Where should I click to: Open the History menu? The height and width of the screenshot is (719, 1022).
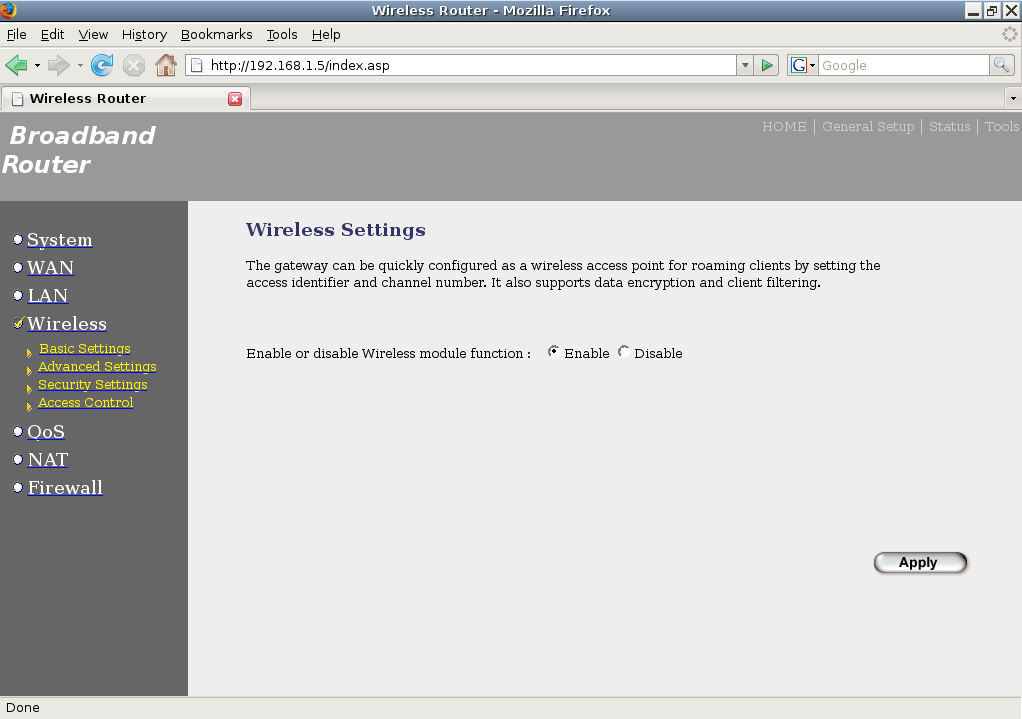click(x=144, y=35)
